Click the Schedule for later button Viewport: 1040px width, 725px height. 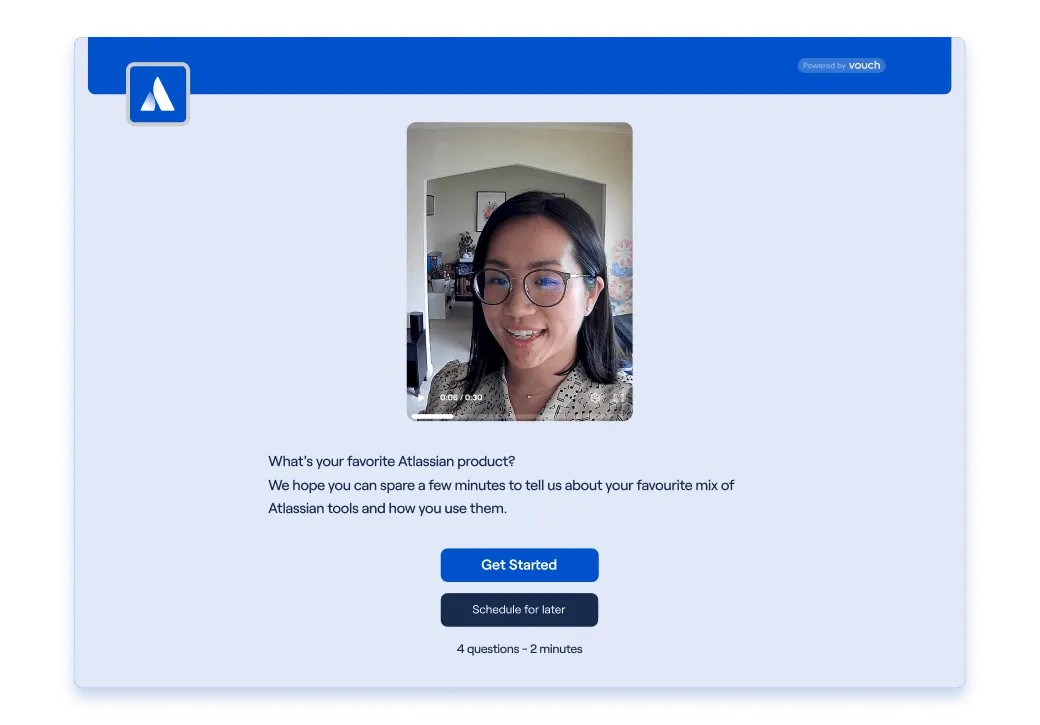(x=519, y=610)
